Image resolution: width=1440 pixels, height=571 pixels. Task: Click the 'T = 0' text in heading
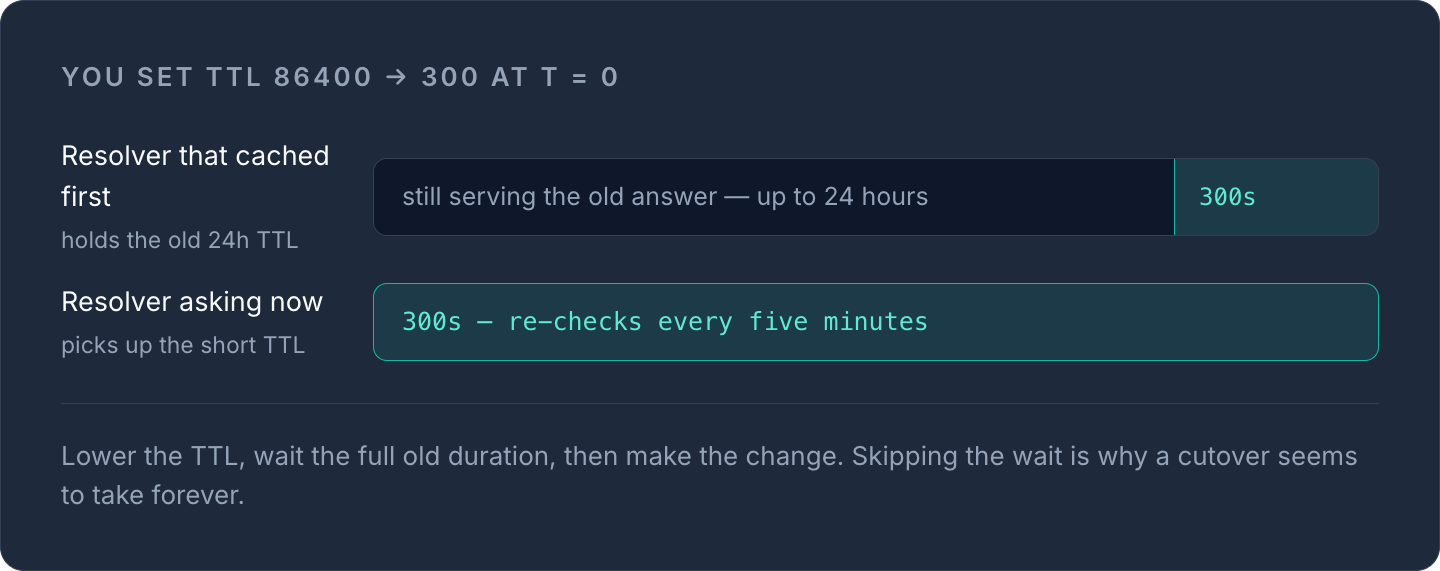pyautogui.click(x=580, y=78)
